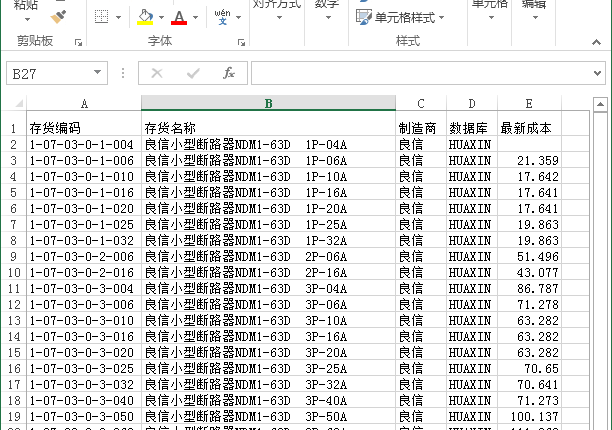Select the product name ending 3P-40A

[x=268, y=400]
